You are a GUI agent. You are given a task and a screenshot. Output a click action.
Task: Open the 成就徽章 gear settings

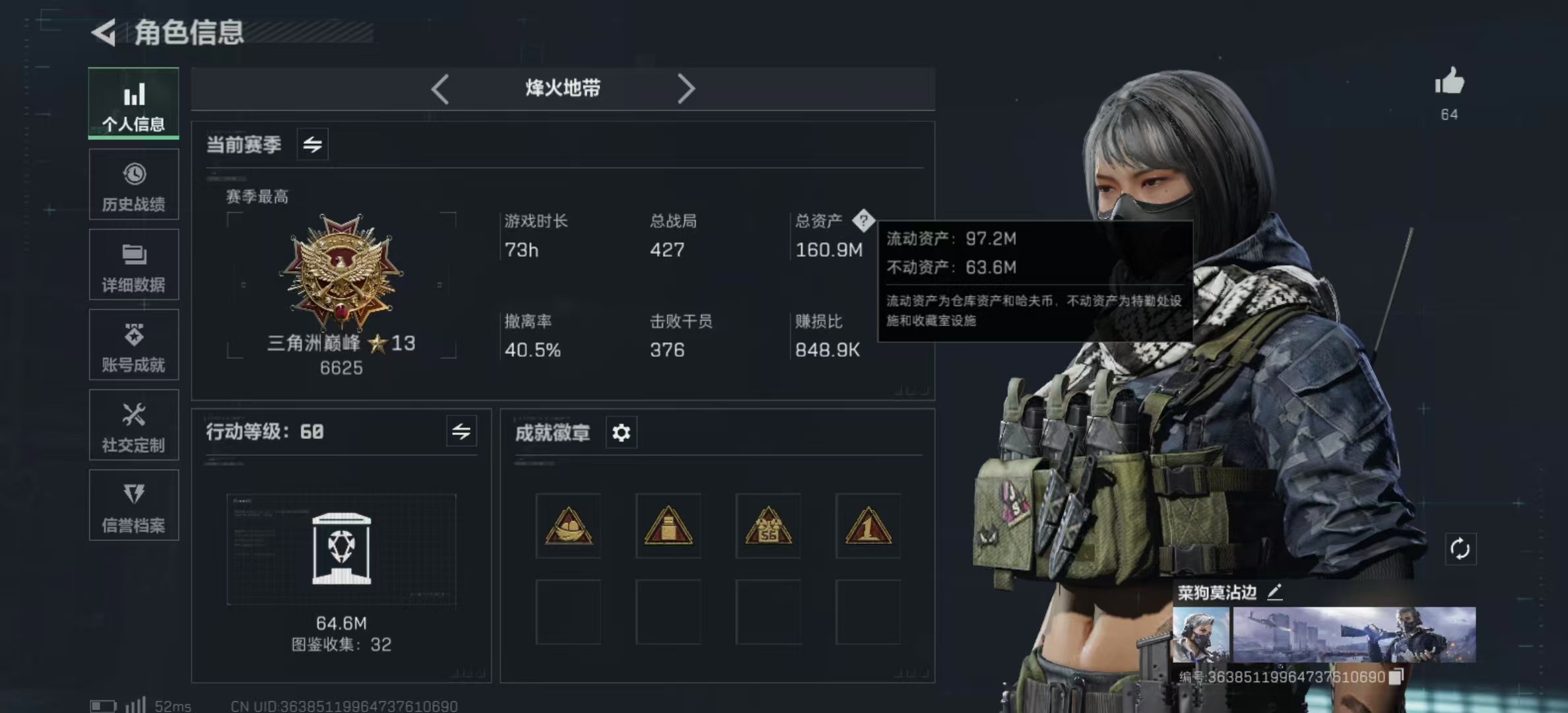[x=621, y=432]
